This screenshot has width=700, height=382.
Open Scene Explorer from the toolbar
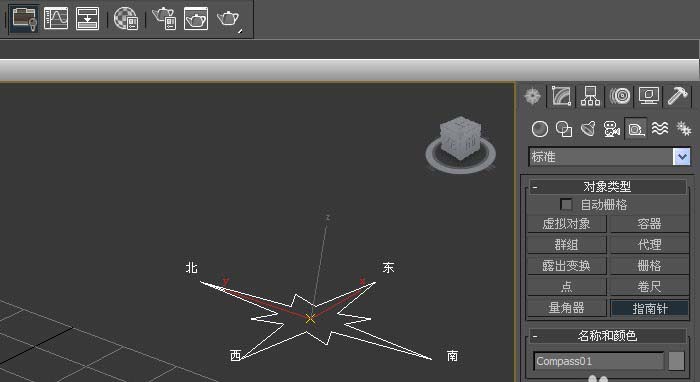pos(24,19)
